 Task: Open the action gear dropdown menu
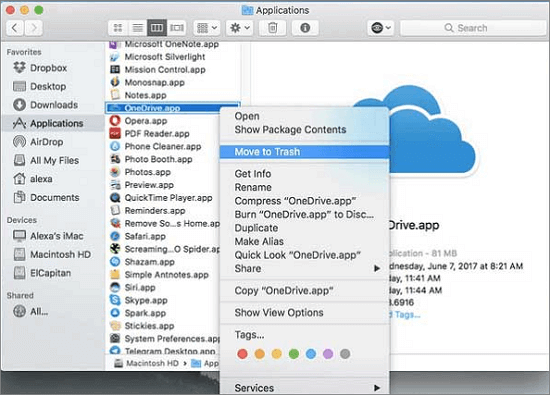point(240,28)
